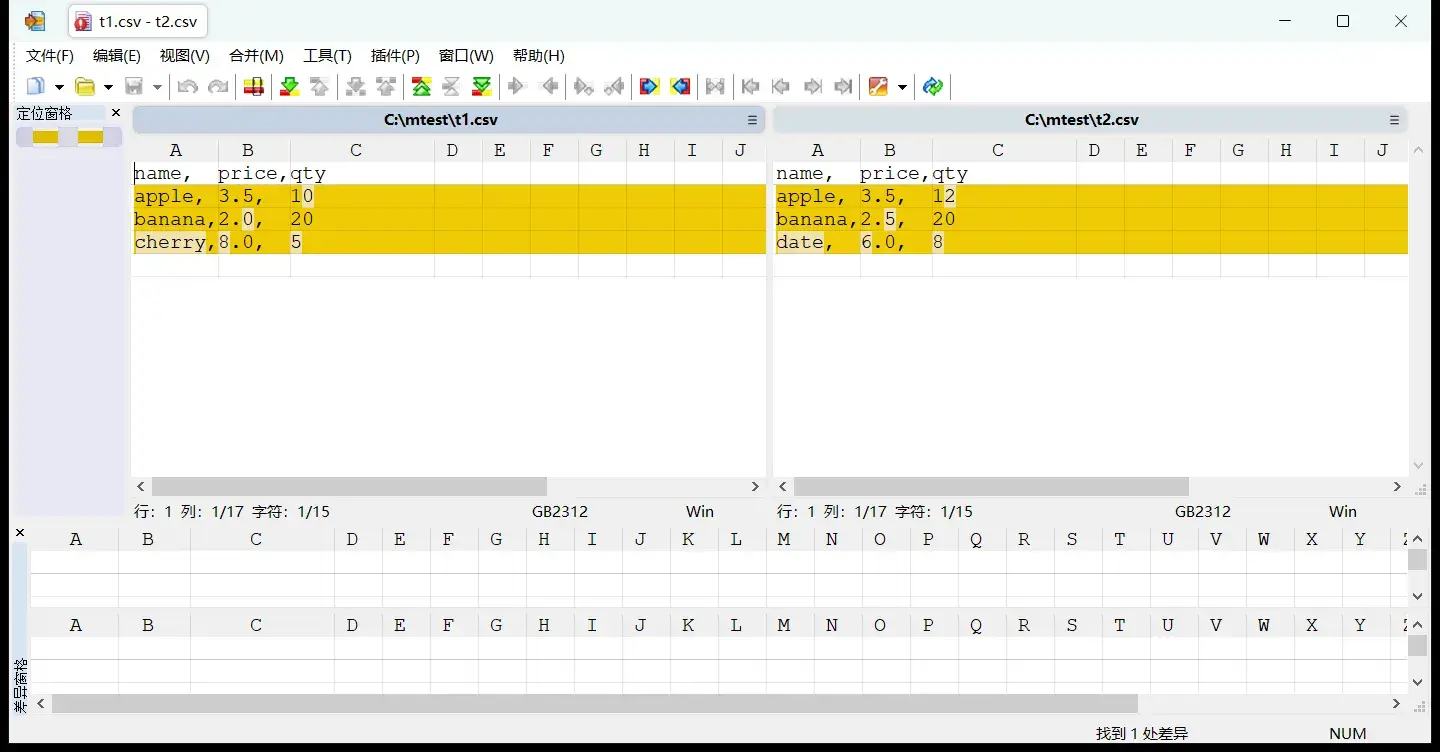
Task: Expand the Save dropdown arrow
Action: [x=157, y=88]
